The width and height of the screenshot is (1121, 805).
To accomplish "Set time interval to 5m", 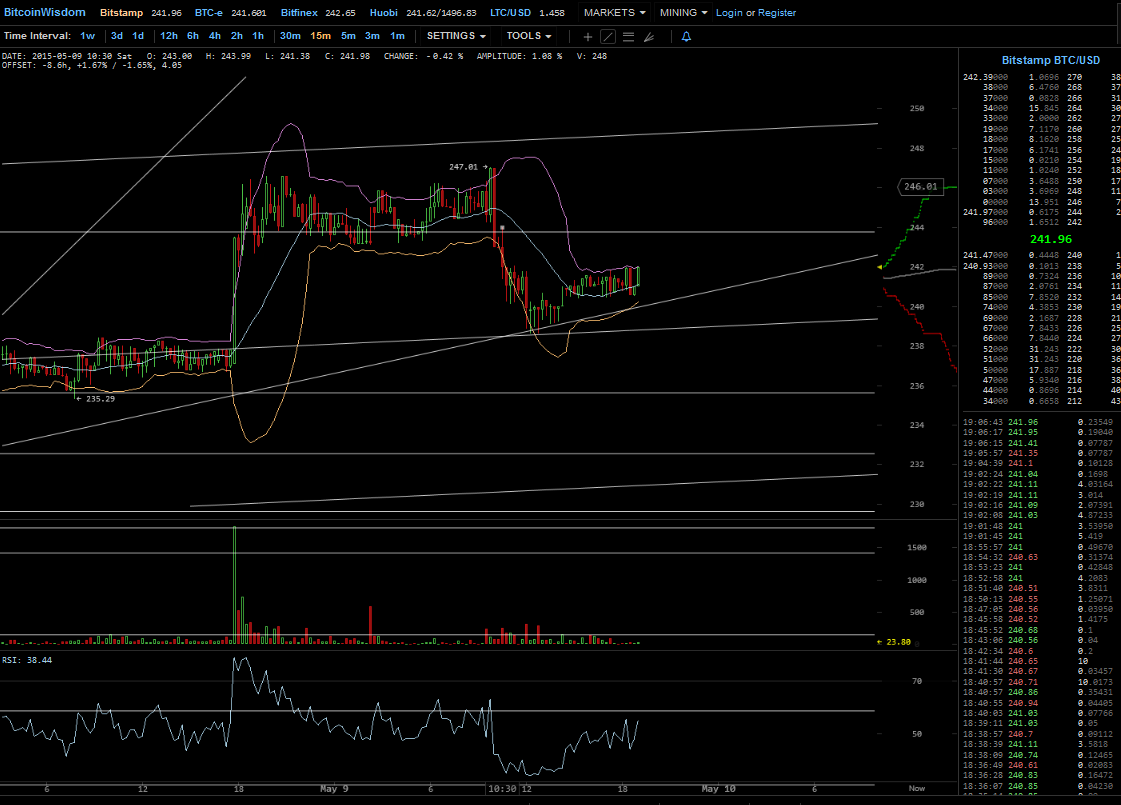I will tap(348, 36).
